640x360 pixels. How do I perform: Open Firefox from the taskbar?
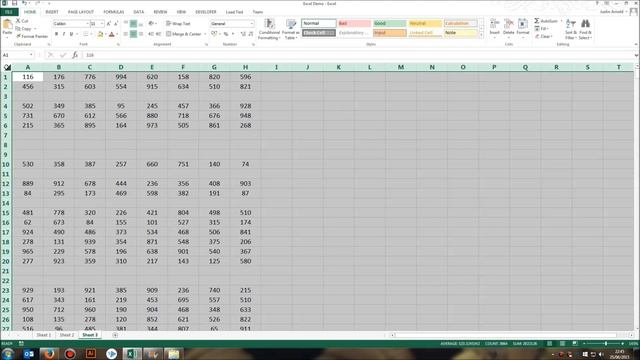pyautogui.click(x=49, y=354)
